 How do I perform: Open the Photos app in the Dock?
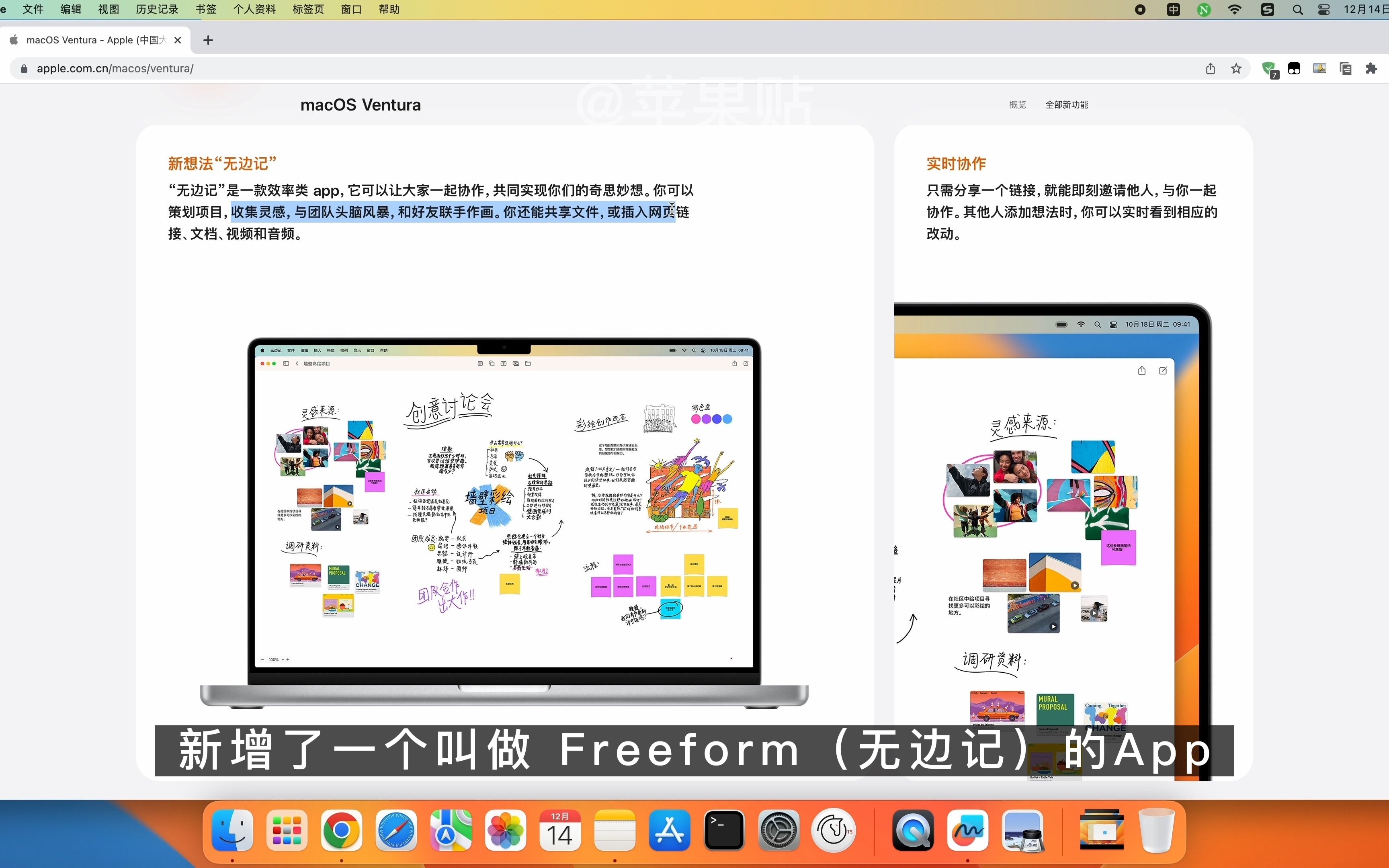pos(506,830)
